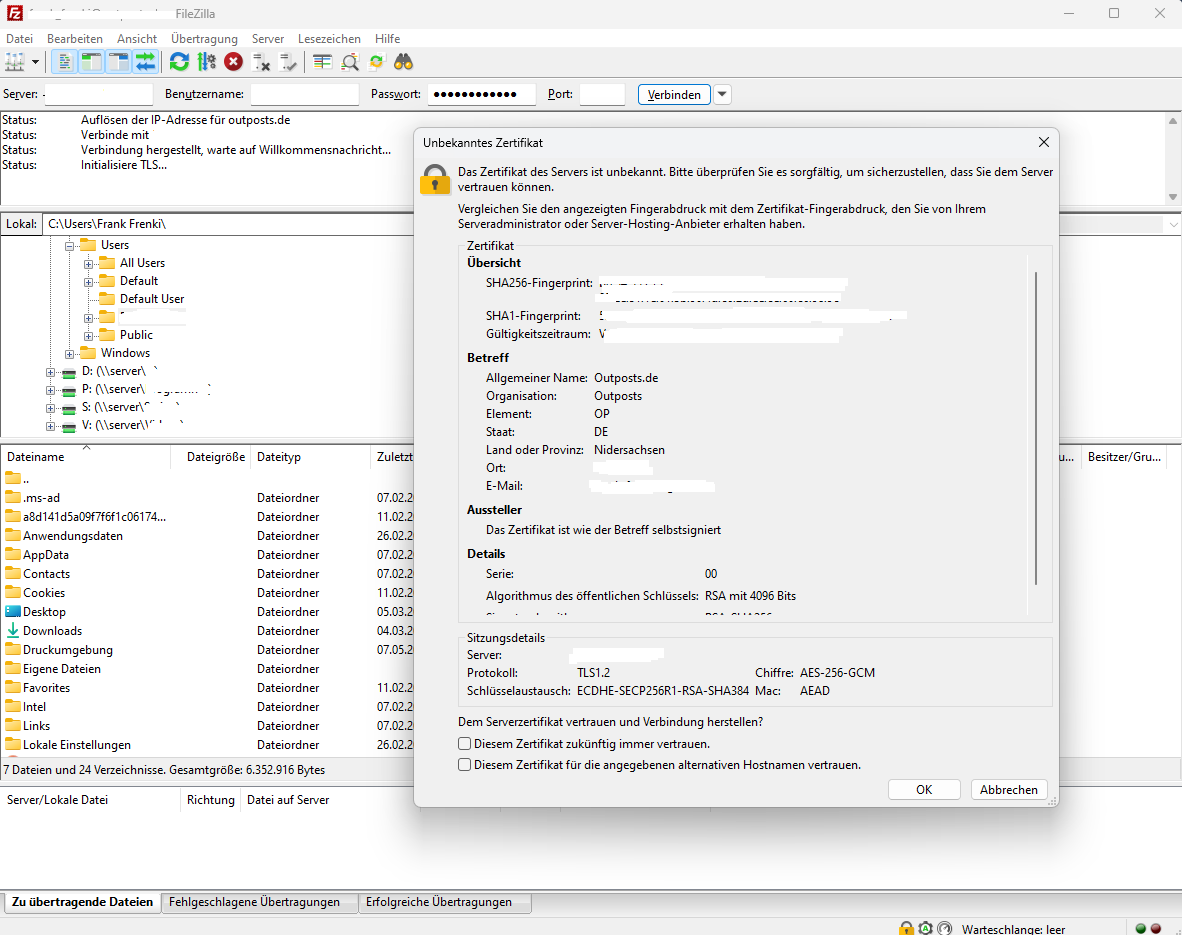Toggle the local directory tree view
1182x935 pixels.
pos(92,63)
